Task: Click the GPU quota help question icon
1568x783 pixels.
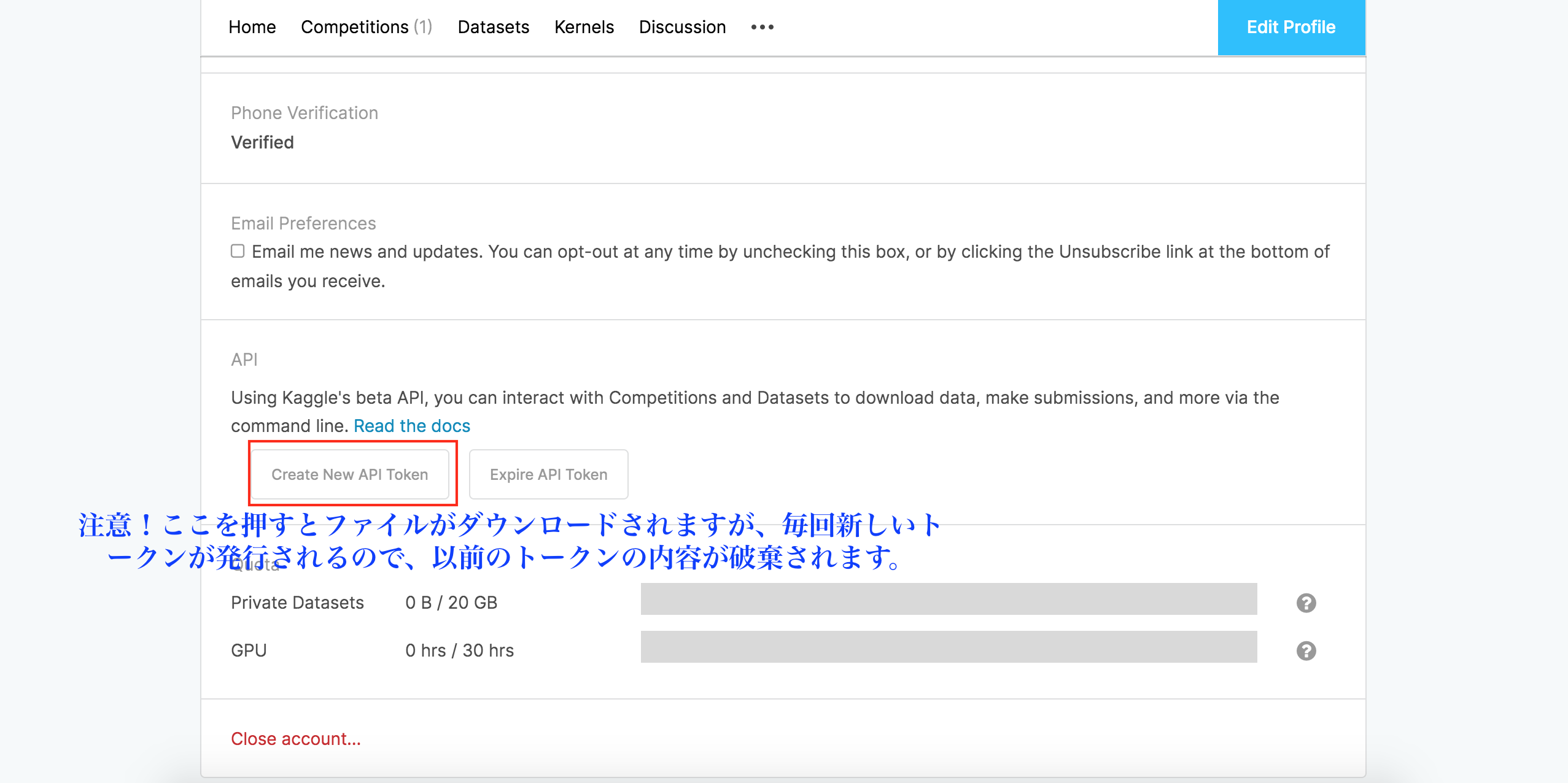Action: click(1306, 650)
